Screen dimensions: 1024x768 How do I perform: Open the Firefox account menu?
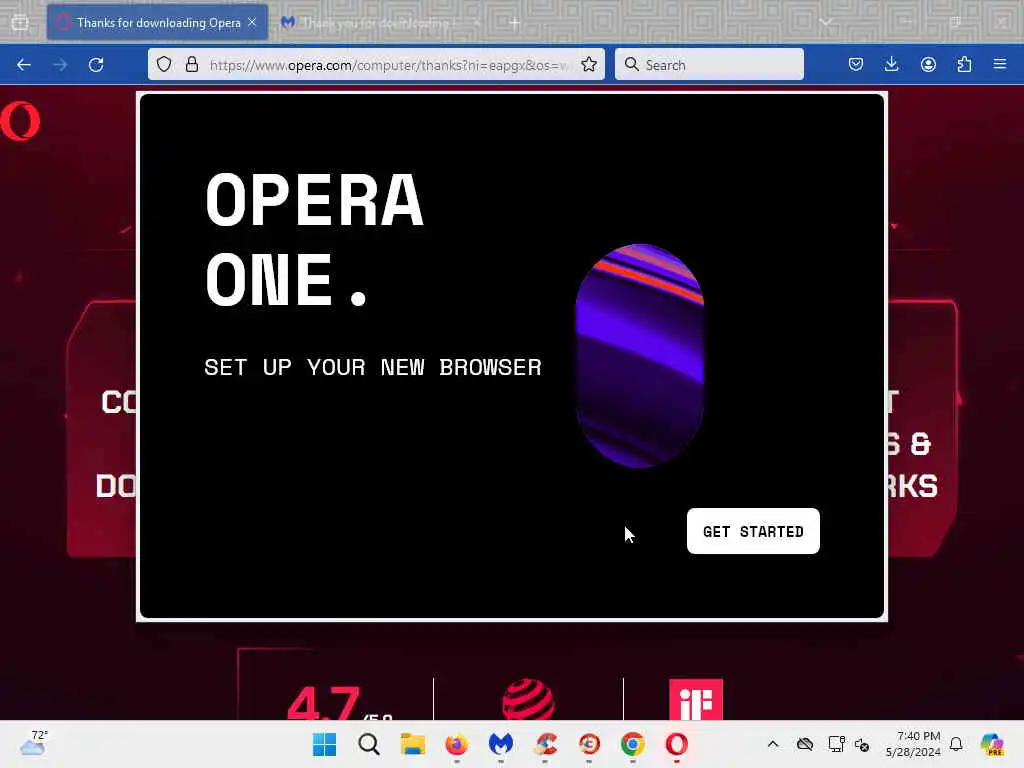[x=928, y=64]
